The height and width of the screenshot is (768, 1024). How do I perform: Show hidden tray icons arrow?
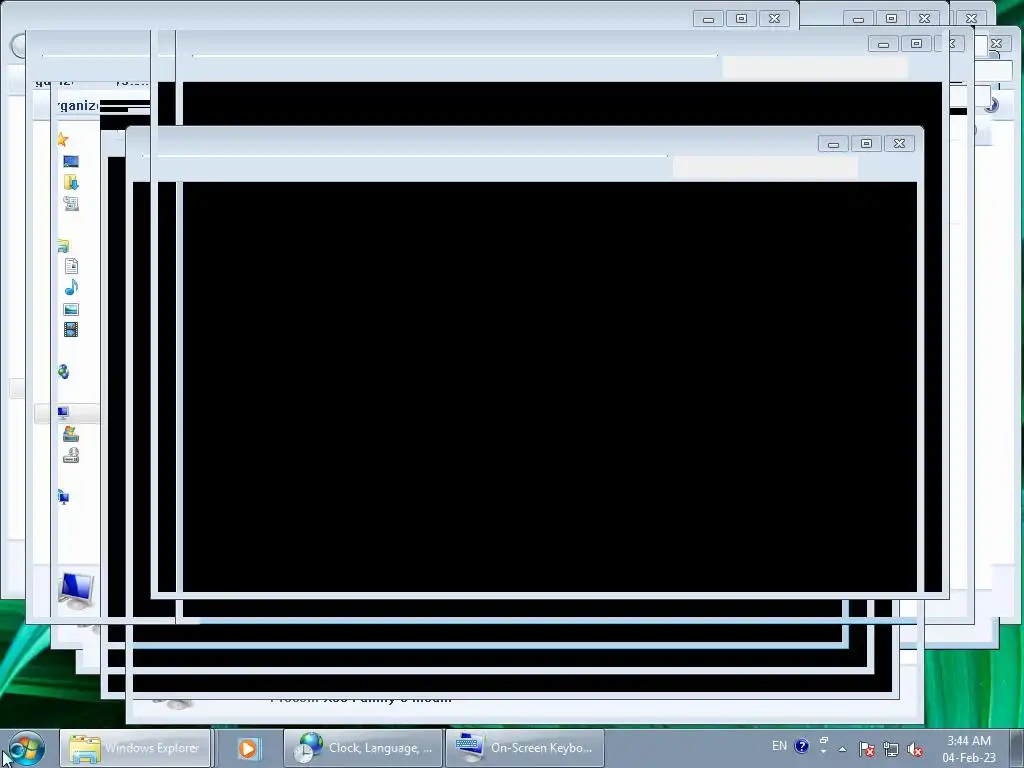pyautogui.click(x=842, y=750)
